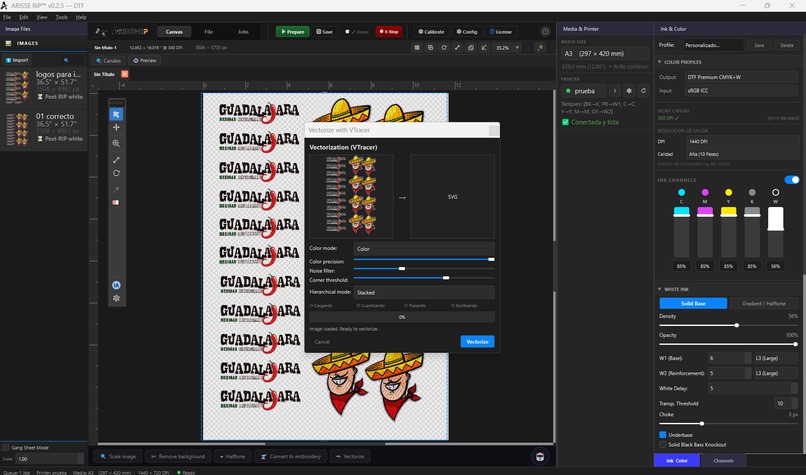Open printer settings gear next to prueba

coord(629,91)
